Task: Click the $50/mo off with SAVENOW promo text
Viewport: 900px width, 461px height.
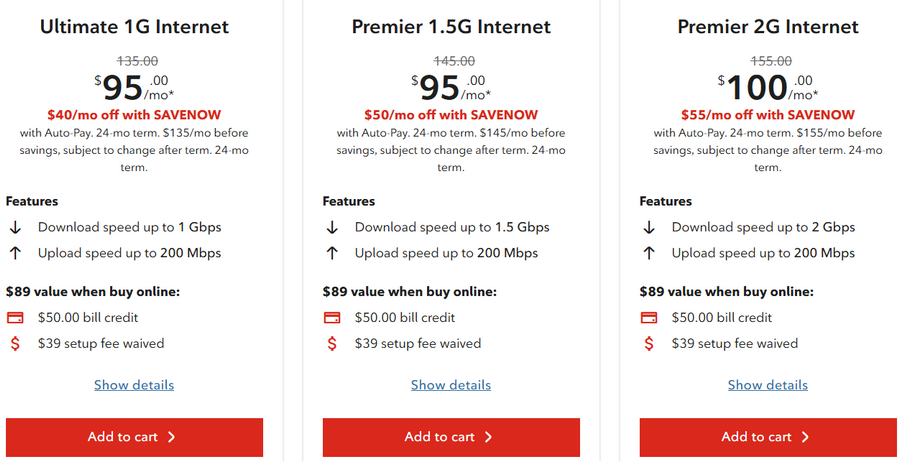Action: click(451, 115)
